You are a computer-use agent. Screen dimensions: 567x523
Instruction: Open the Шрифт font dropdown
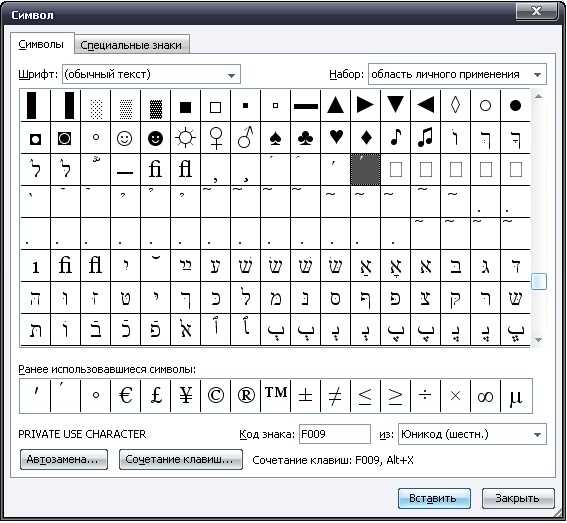pyautogui.click(x=151, y=74)
